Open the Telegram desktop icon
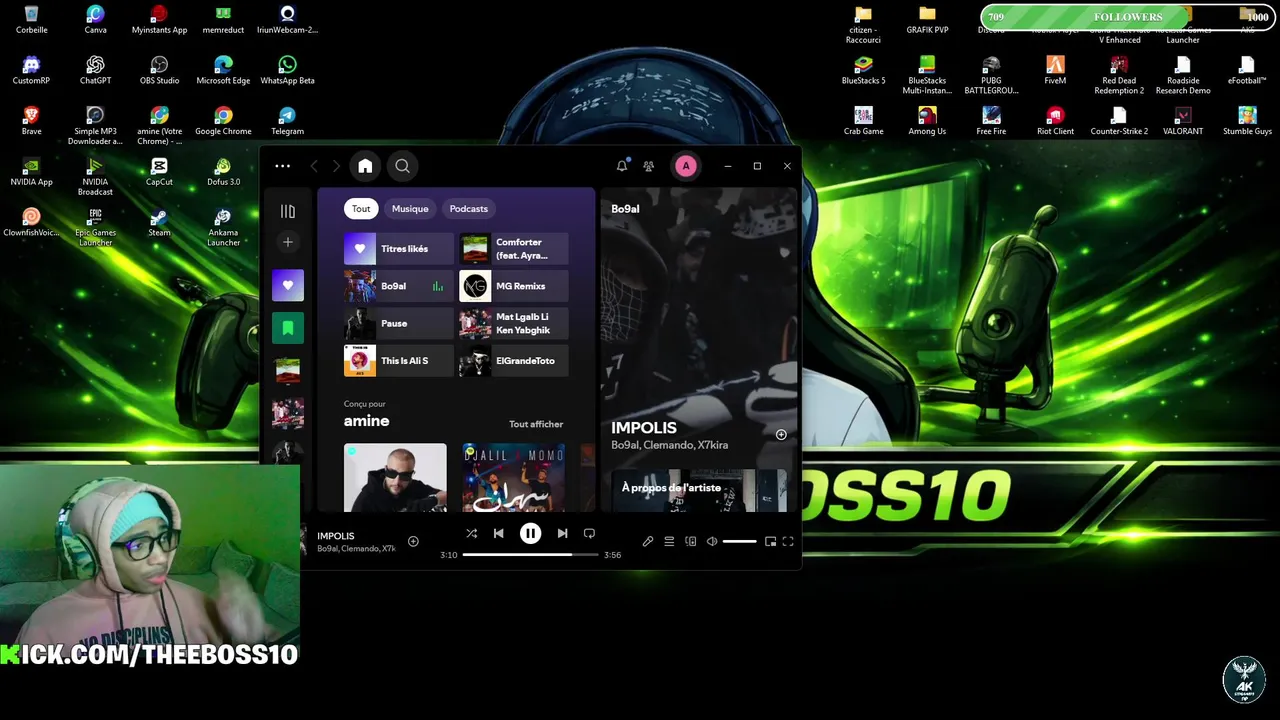 (287, 121)
